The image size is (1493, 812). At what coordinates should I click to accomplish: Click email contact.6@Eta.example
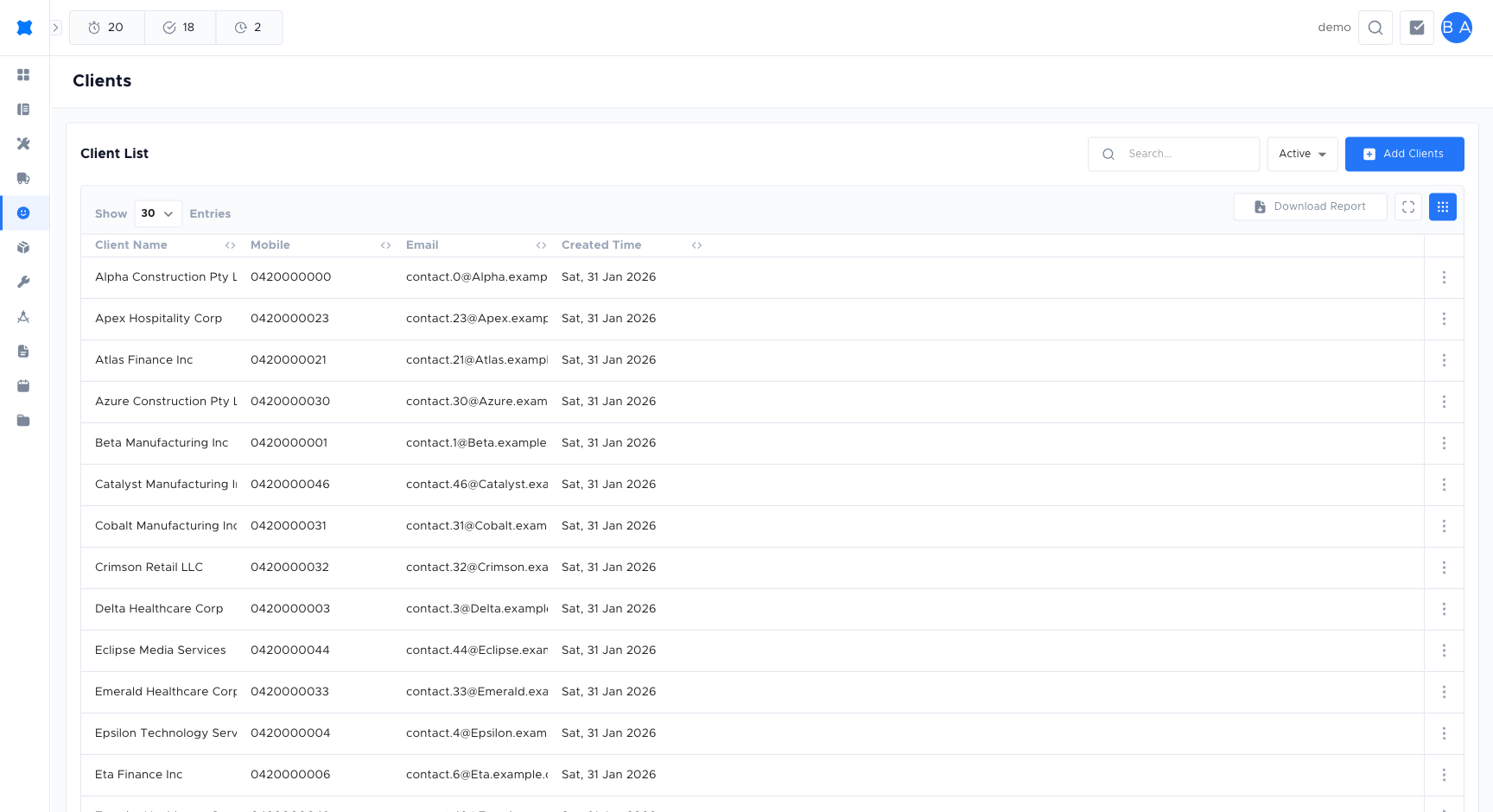pyautogui.click(x=477, y=775)
